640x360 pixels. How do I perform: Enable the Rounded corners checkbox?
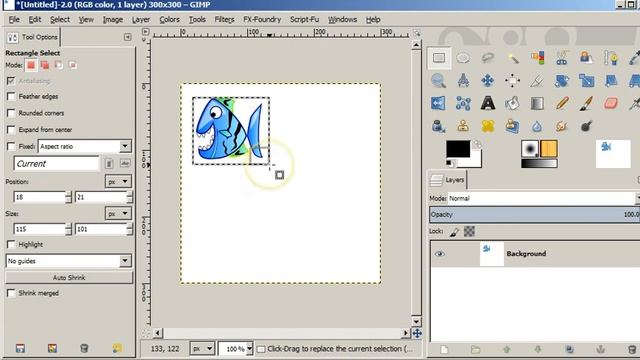tap(11, 113)
